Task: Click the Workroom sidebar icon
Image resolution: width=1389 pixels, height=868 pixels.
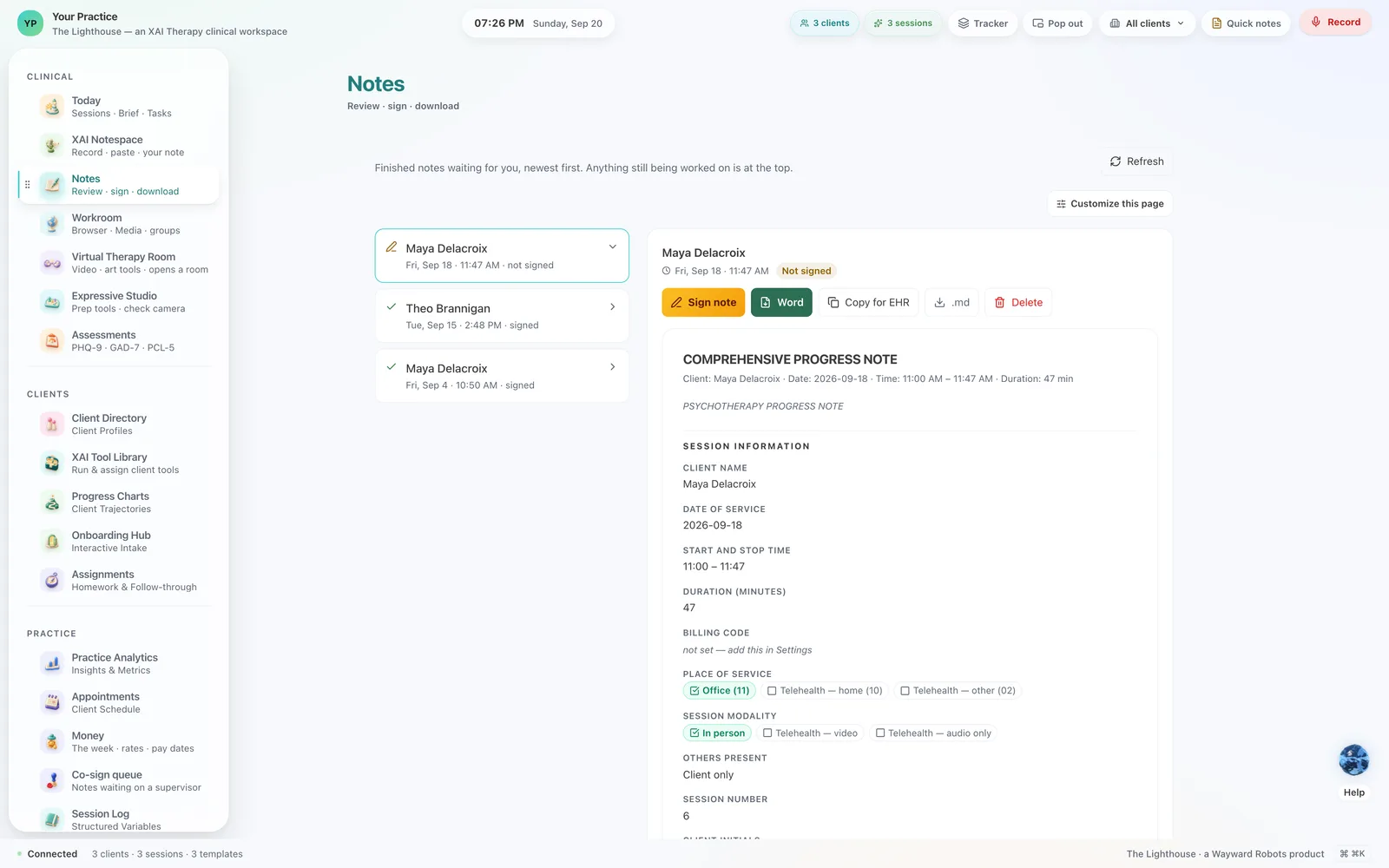Action: click(x=52, y=224)
